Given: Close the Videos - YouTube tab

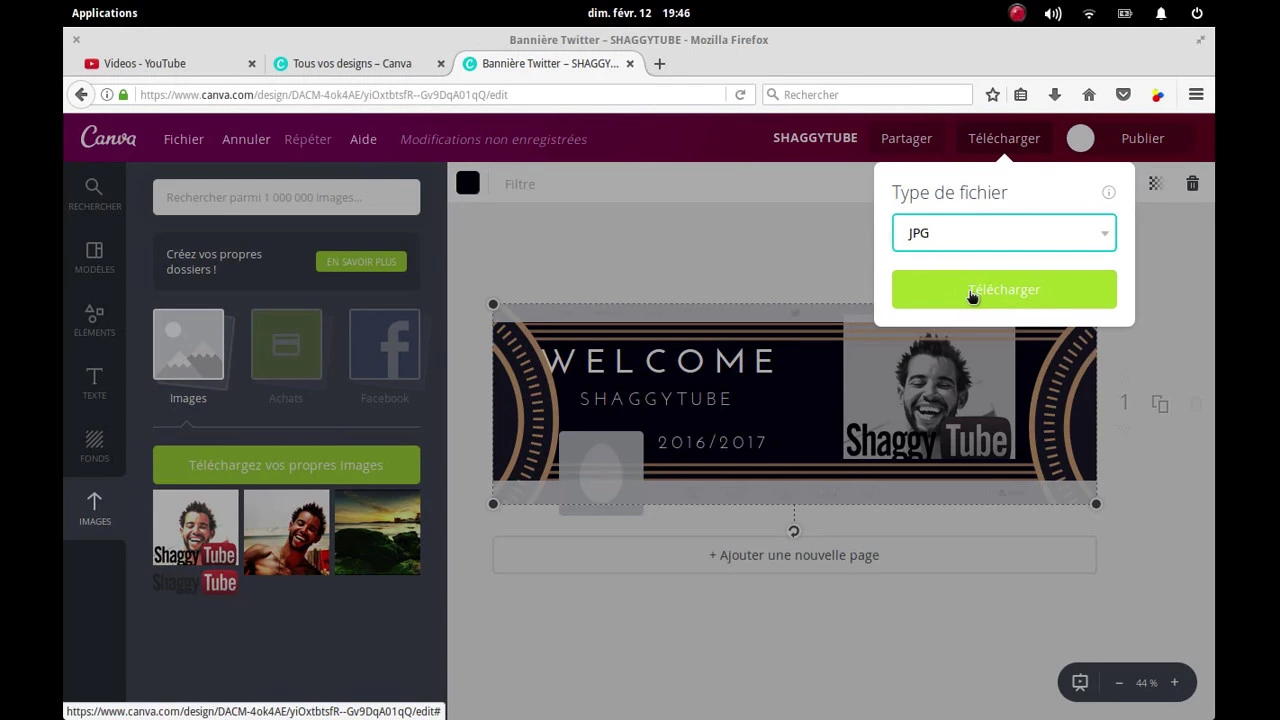Looking at the screenshot, I should pos(252,63).
